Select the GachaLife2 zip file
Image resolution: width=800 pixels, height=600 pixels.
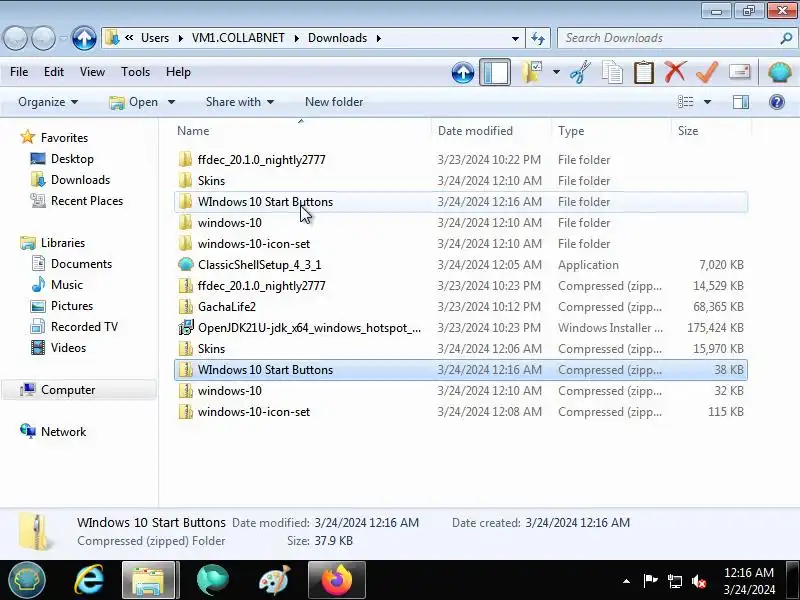(461, 307)
